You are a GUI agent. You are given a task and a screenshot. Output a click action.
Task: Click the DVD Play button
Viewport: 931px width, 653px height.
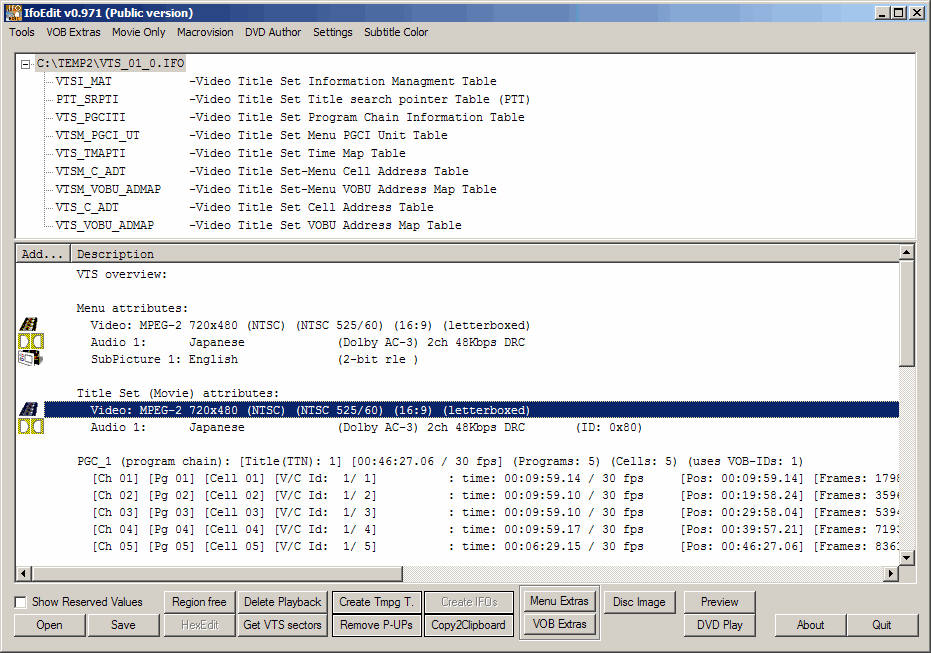click(x=719, y=625)
